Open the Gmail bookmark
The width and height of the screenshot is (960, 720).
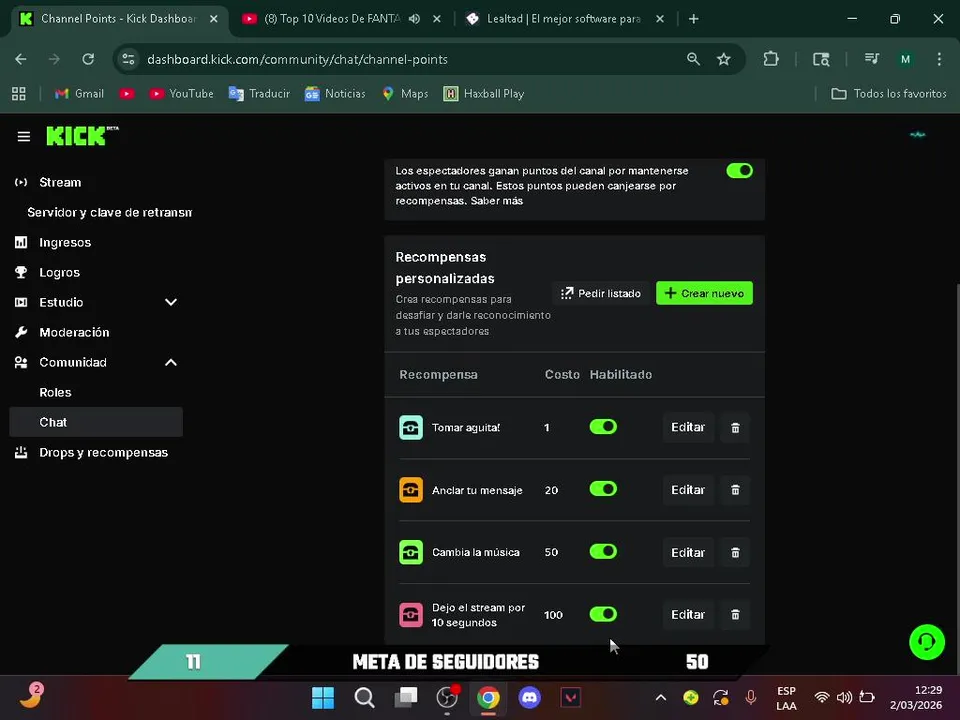[x=79, y=94]
